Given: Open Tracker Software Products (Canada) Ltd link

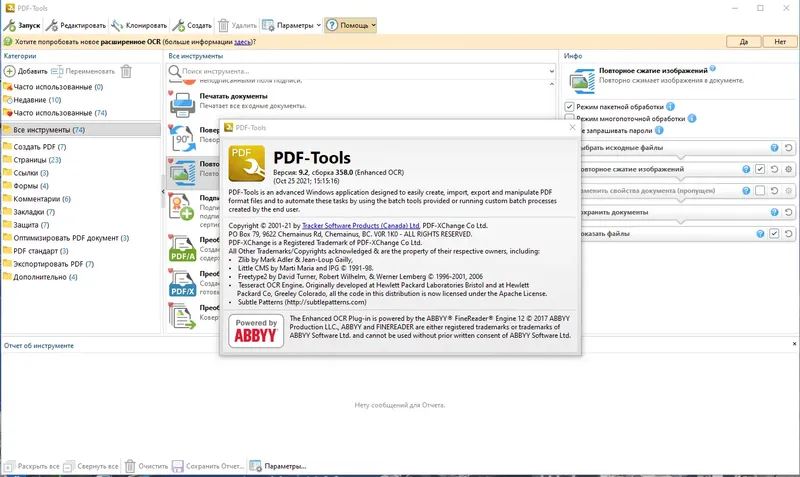Looking at the screenshot, I should (361, 225).
